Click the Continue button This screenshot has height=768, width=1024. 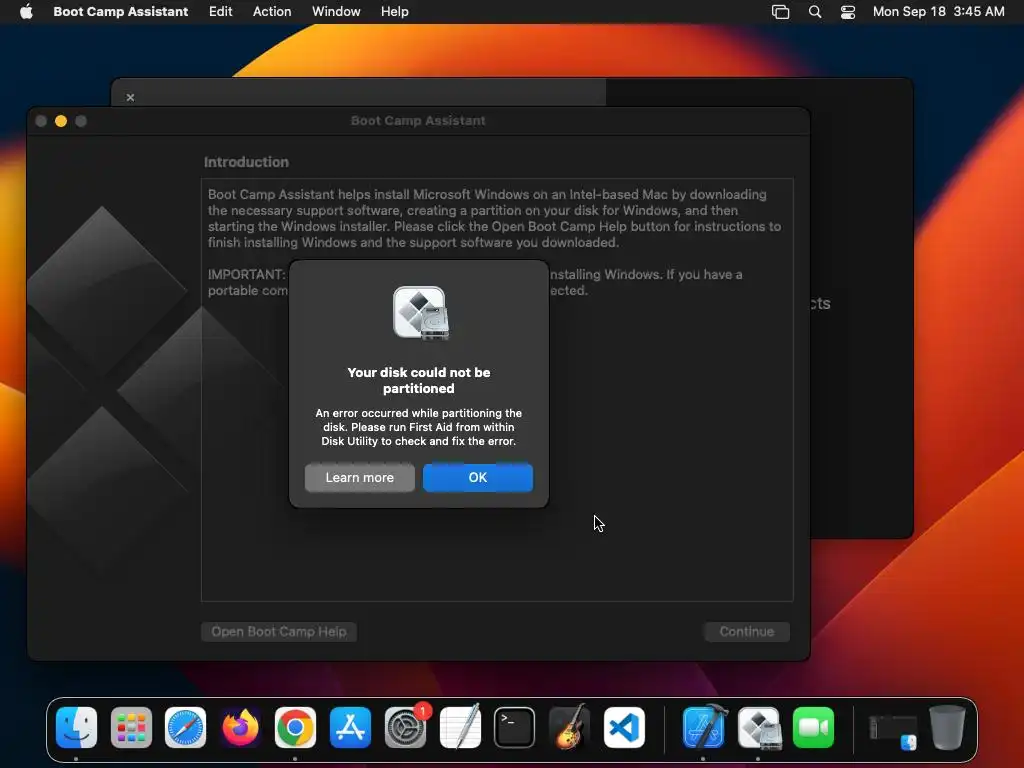point(746,632)
